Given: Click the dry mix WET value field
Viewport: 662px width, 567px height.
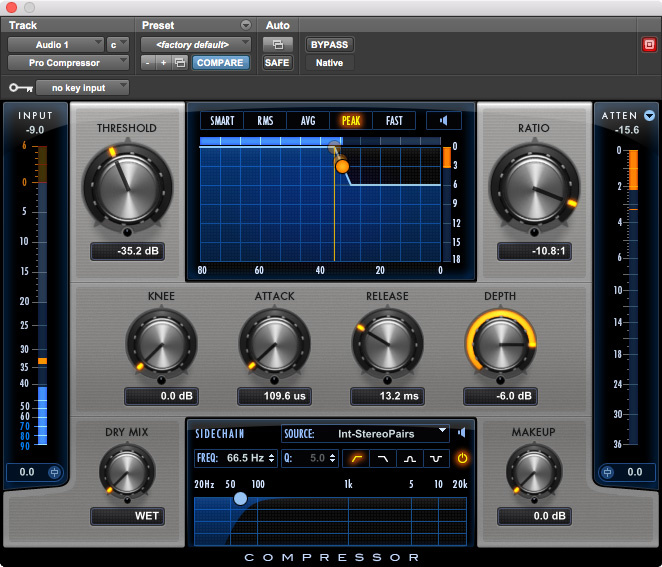Looking at the screenshot, I should pos(127,516).
